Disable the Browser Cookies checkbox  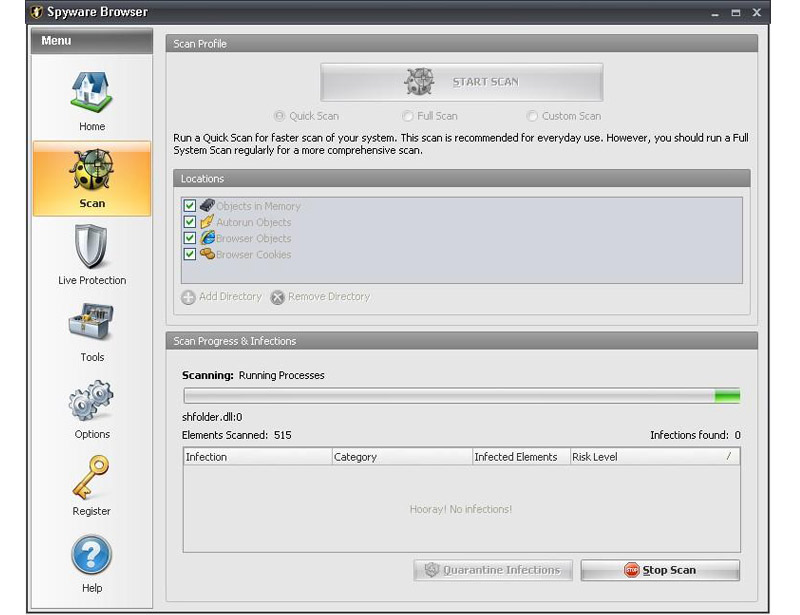[x=190, y=254]
